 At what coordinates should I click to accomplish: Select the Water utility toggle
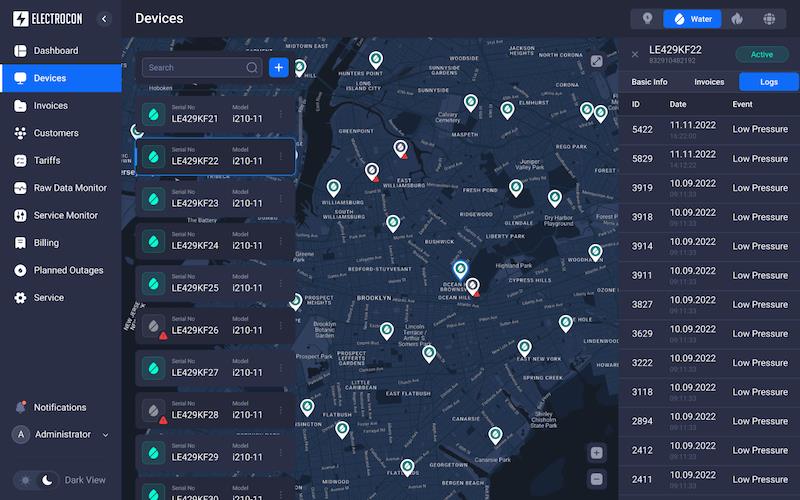692,18
